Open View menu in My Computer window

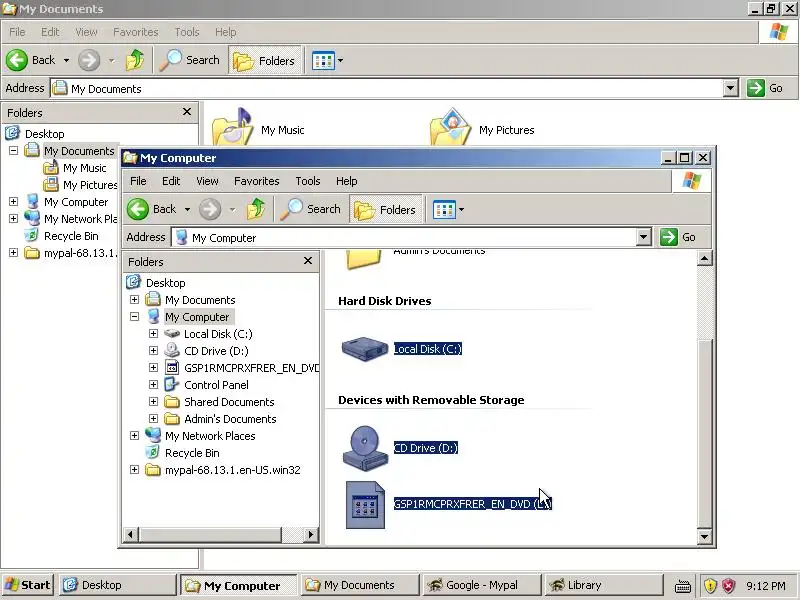207,181
